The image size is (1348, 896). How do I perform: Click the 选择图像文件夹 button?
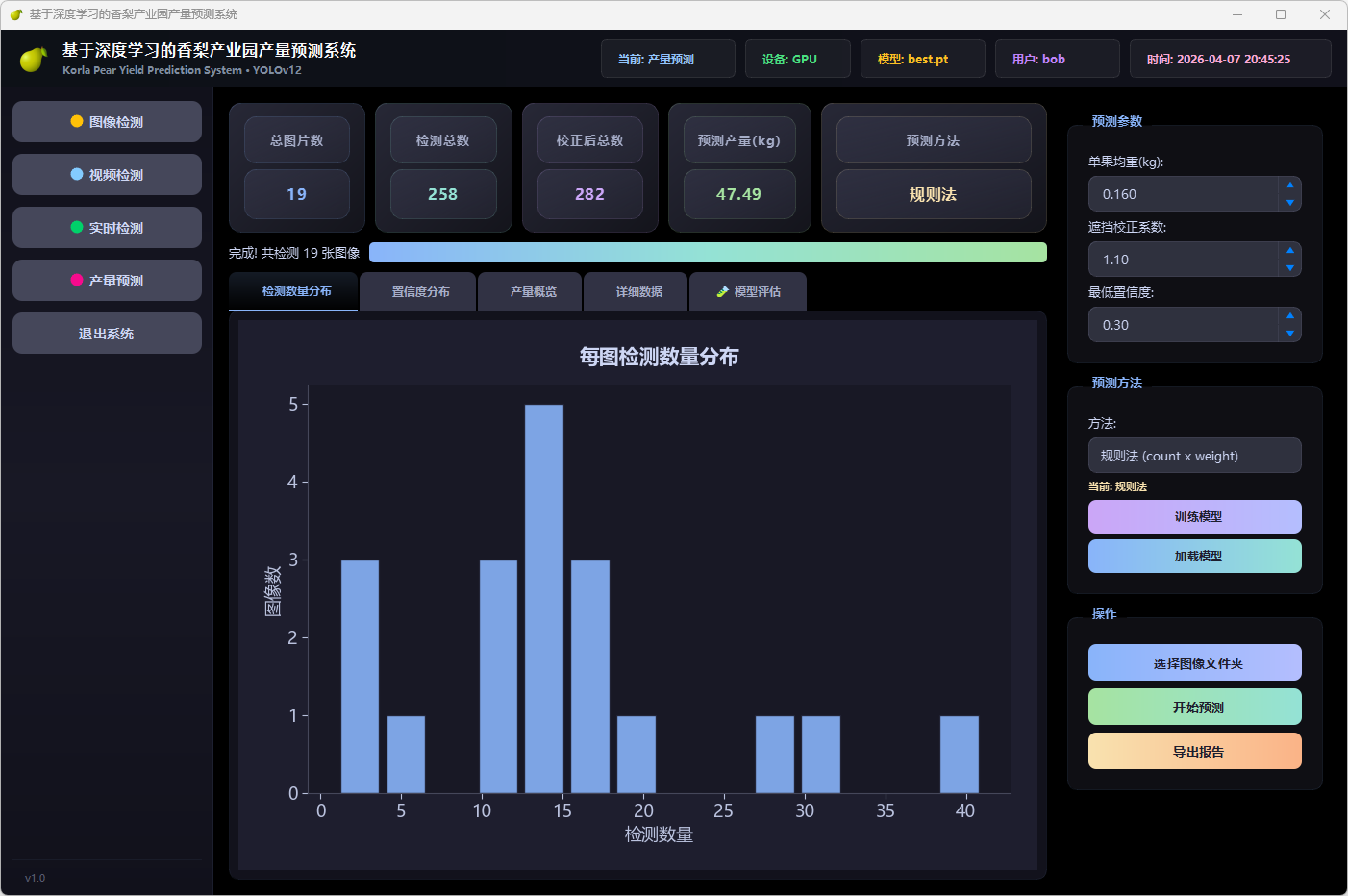(1194, 663)
